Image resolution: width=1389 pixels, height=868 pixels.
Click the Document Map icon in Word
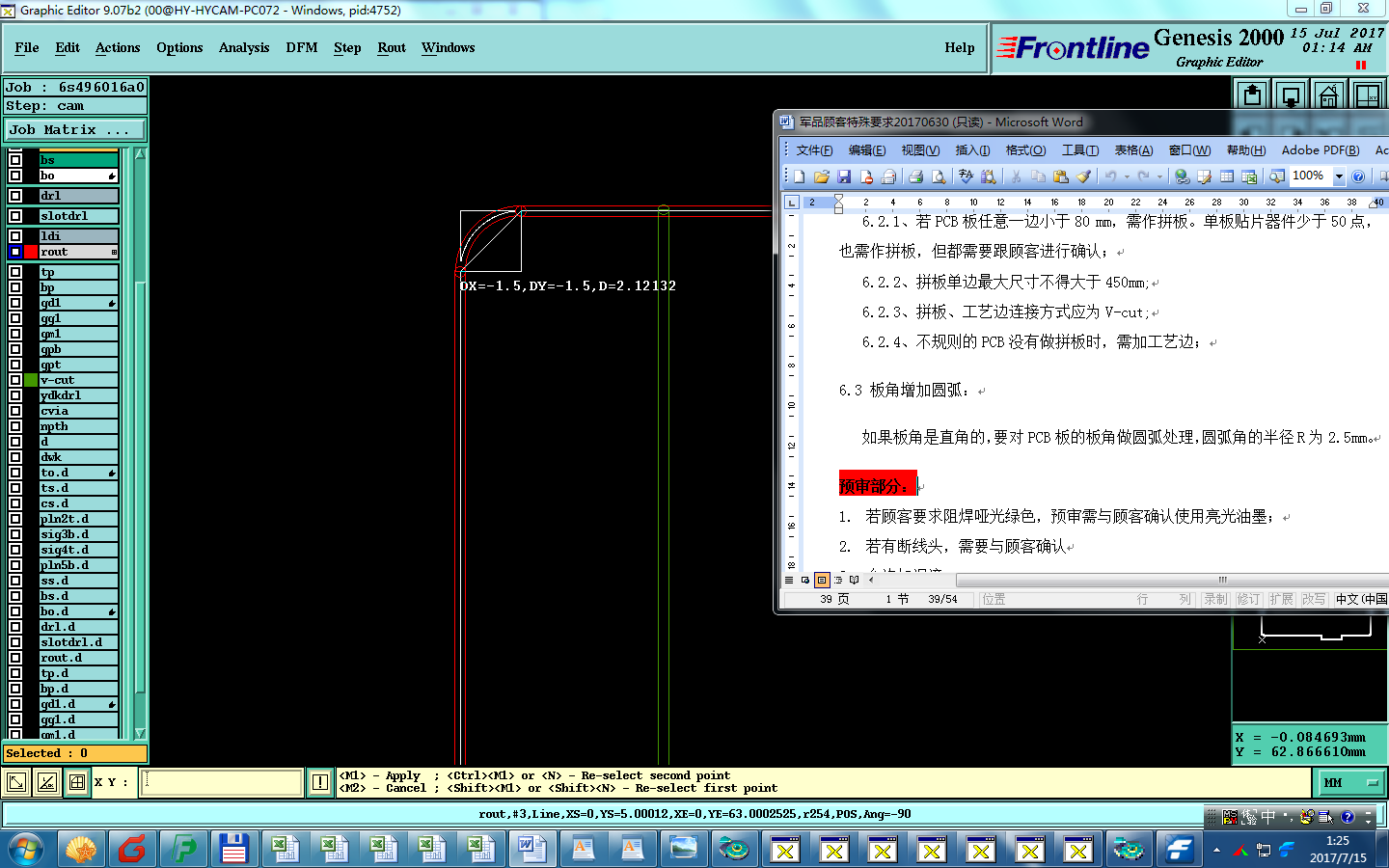pyautogui.click(x=1277, y=176)
